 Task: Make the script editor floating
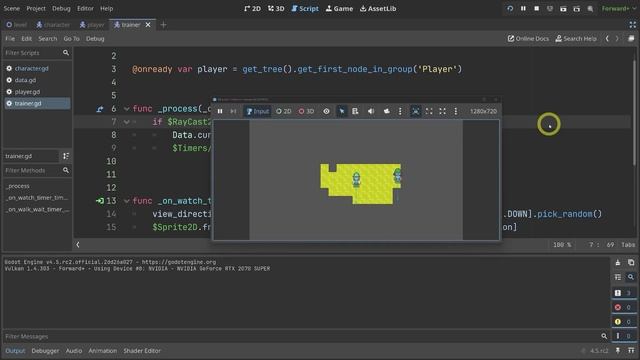[631, 39]
